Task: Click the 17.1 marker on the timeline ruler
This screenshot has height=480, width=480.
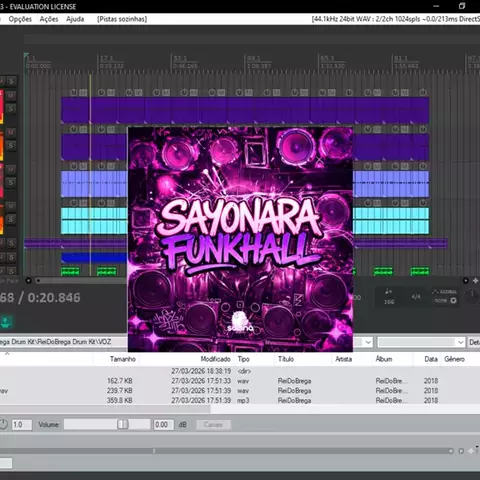Action: (x=106, y=58)
